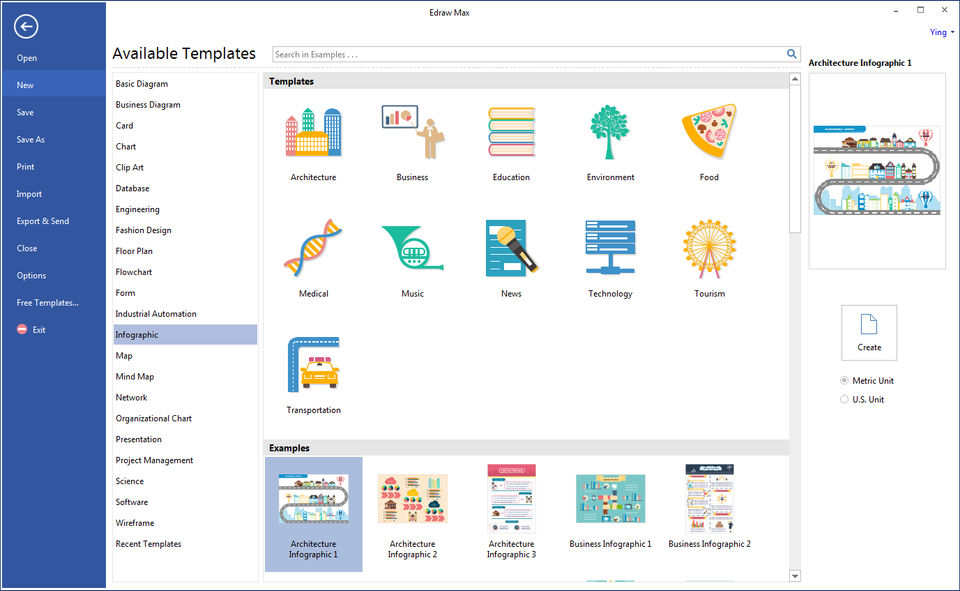The image size is (960, 591).
Task: Select the Technology server template icon
Action: [x=610, y=247]
